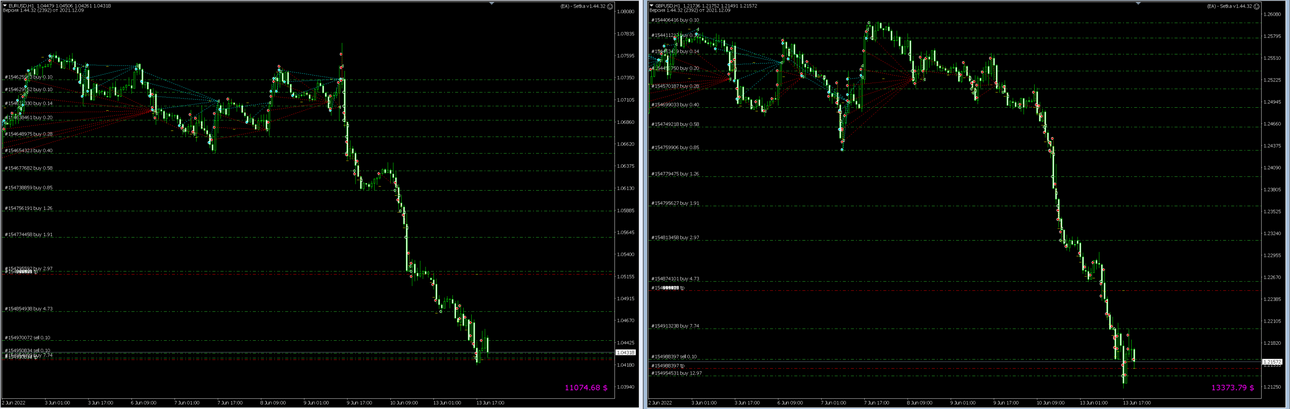Select GBPUSD order #154799627 buy 1.91

(x=675, y=203)
